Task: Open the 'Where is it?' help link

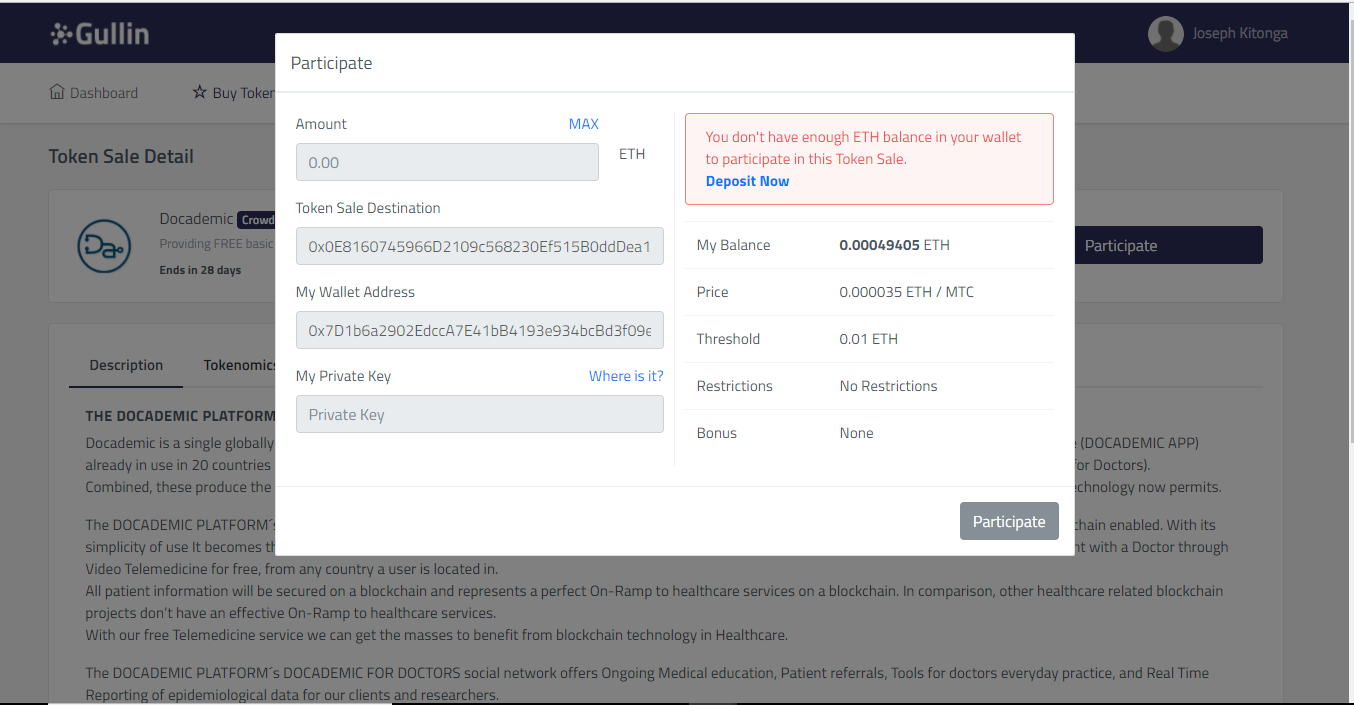Action: [x=626, y=376]
